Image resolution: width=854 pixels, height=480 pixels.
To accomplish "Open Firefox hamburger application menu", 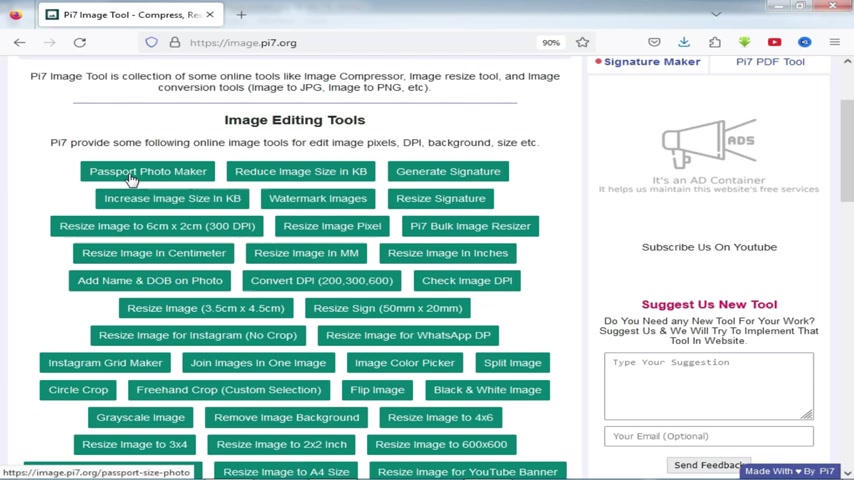I will (x=834, y=42).
